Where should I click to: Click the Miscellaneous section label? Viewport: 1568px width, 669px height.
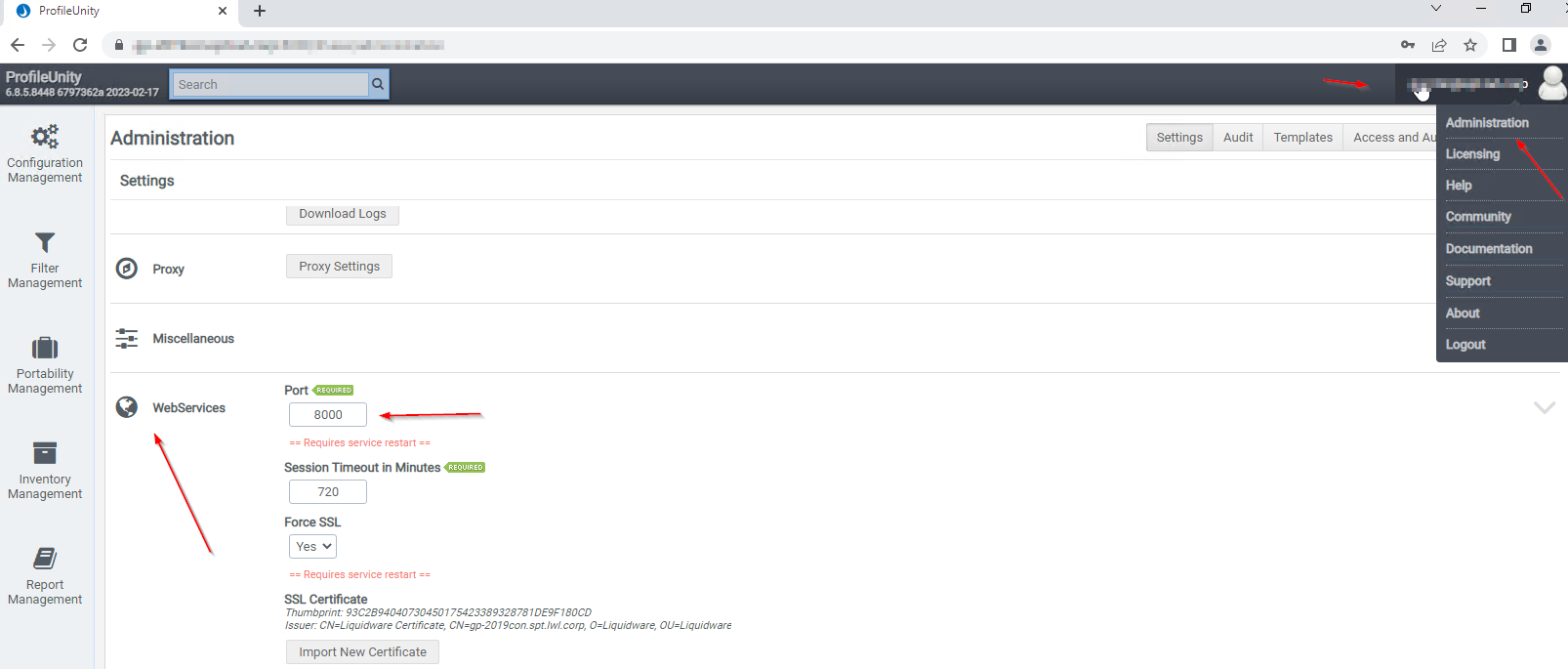[193, 339]
